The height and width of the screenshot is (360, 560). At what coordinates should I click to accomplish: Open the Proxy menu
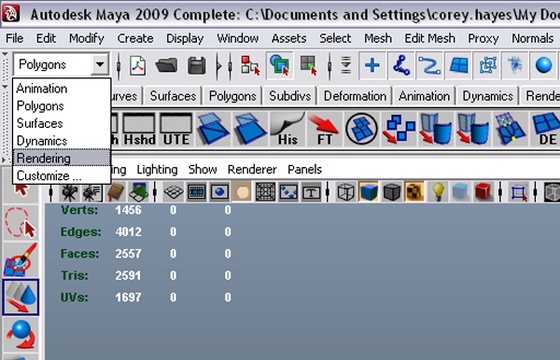pyautogui.click(x=483, y=38)
